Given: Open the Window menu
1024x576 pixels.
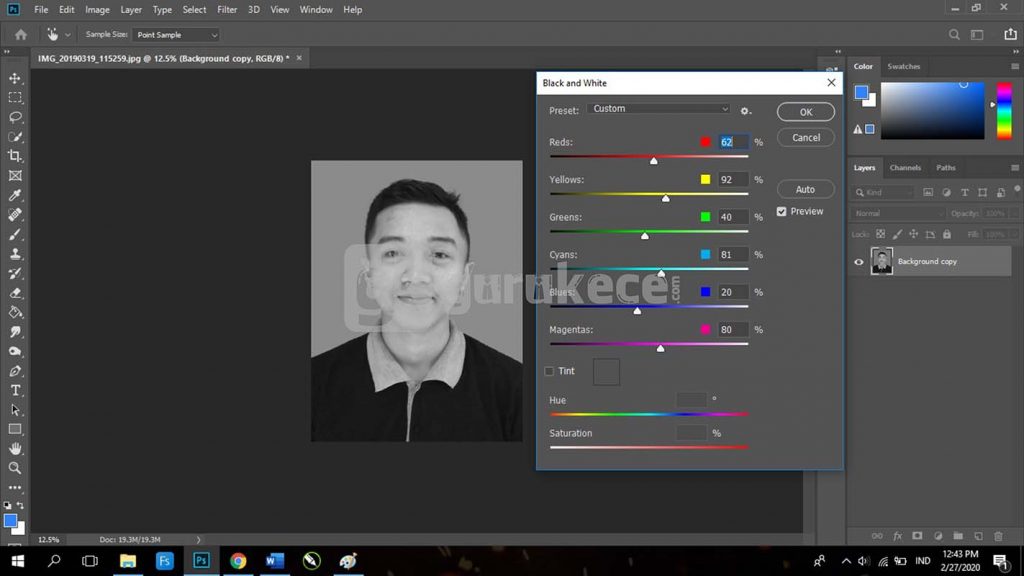Looking at the screenshot, I should pyautogui.click(x=316, y=10).
